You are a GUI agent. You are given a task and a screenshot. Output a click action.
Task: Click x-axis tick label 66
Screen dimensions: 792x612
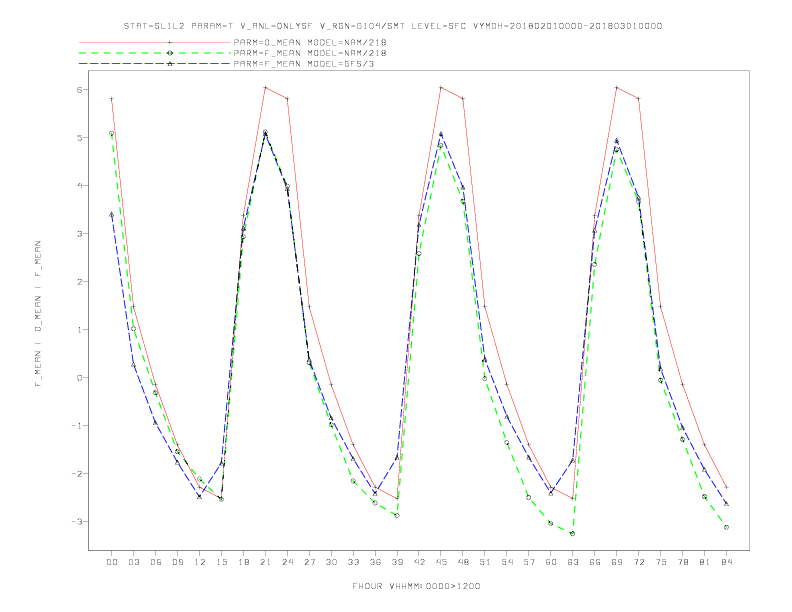tap(595, 562)
